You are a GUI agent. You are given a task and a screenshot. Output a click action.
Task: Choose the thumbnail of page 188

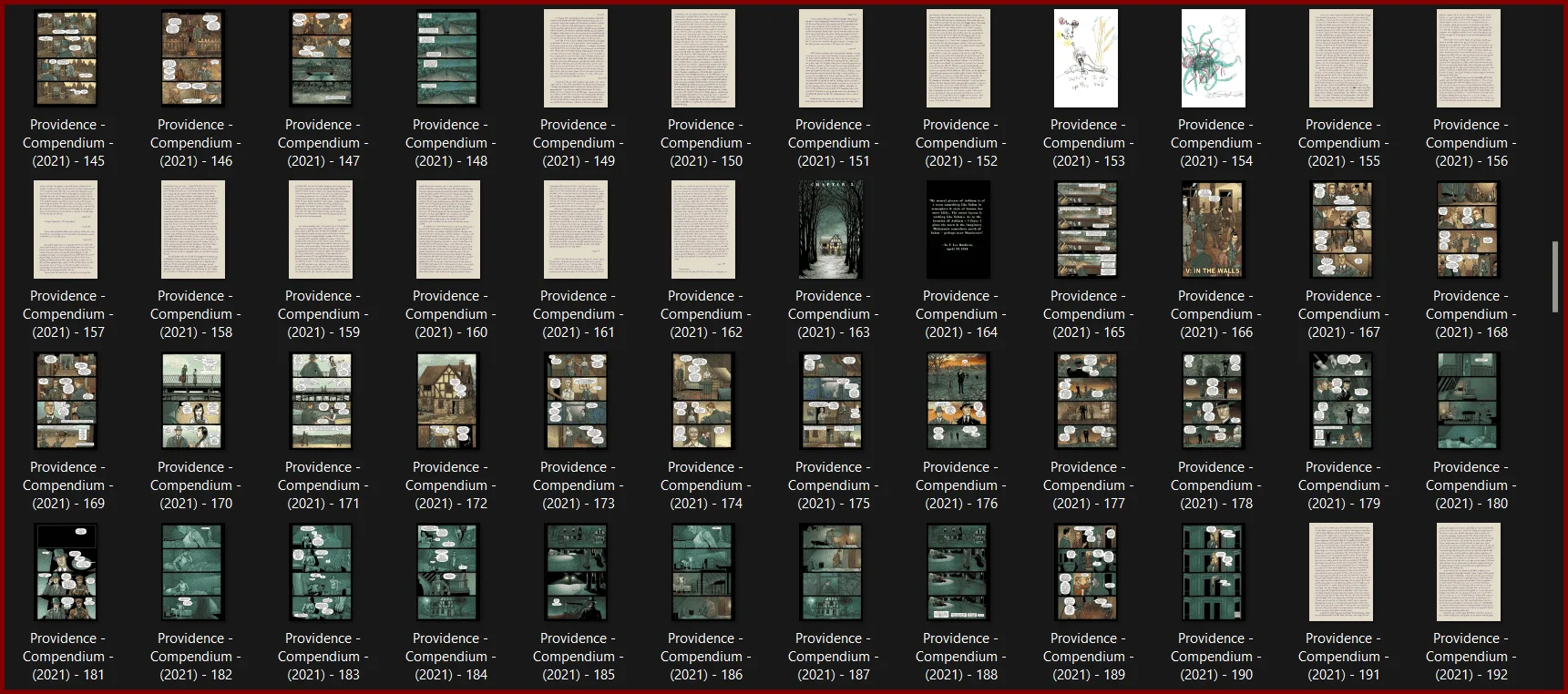(958, 572)
